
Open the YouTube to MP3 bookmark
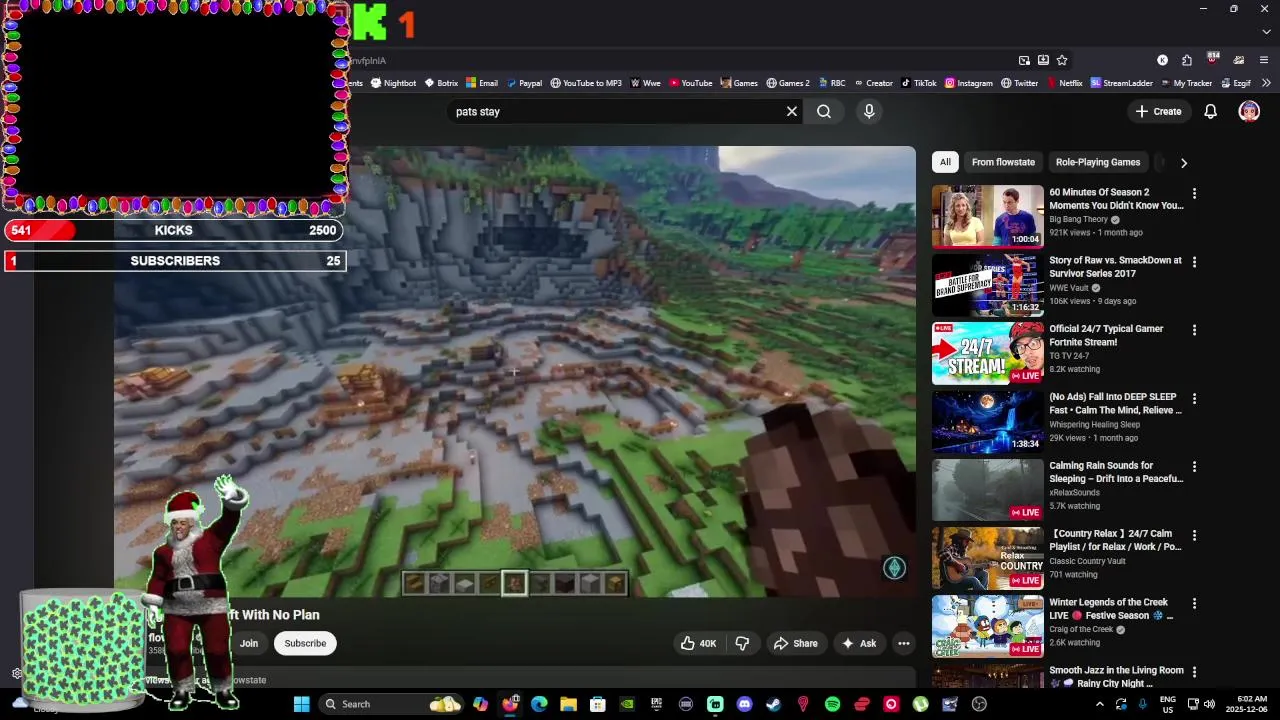click(586, 83)
